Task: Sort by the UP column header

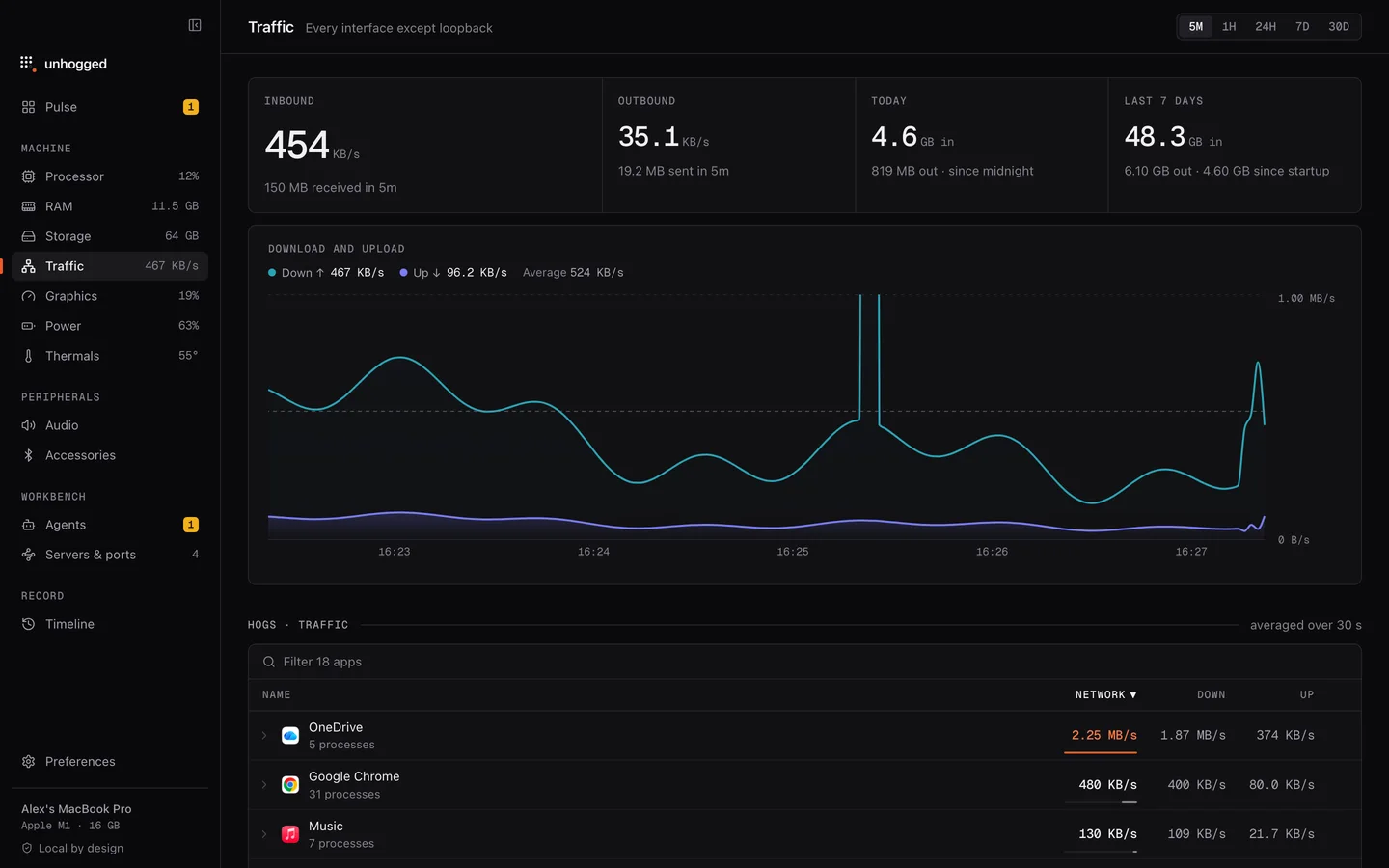Action: pos(1307,695)
